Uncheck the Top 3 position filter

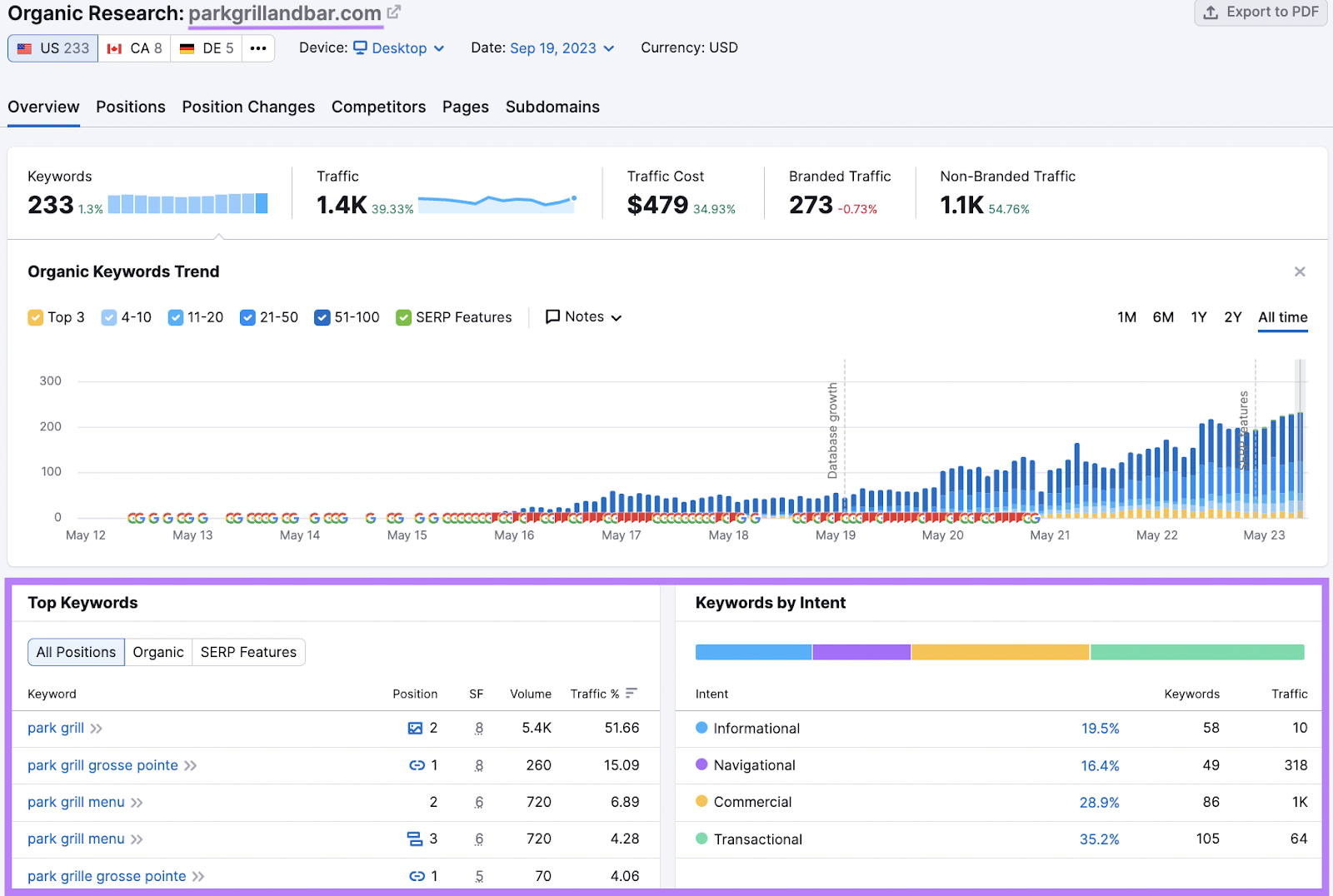tap(35, 316)
